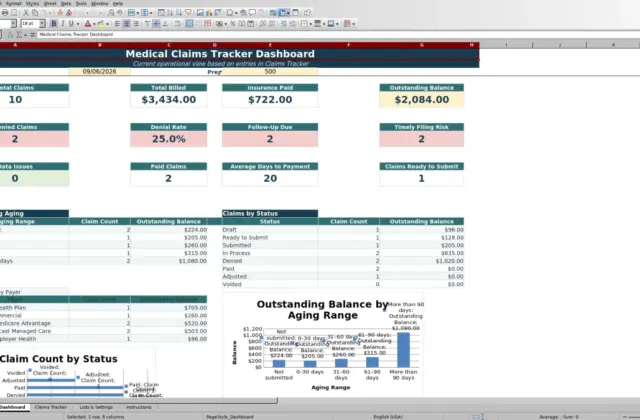Expand the background color dropdown arrow

(107, 24)
